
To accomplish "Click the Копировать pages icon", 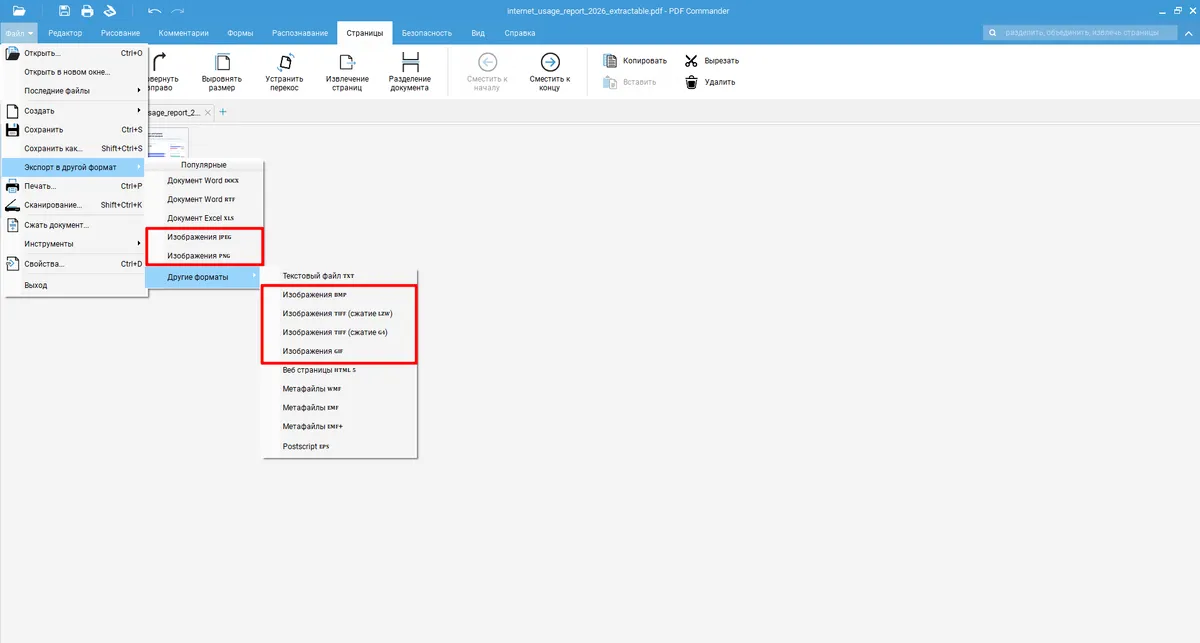I will [x=610, y=61].
